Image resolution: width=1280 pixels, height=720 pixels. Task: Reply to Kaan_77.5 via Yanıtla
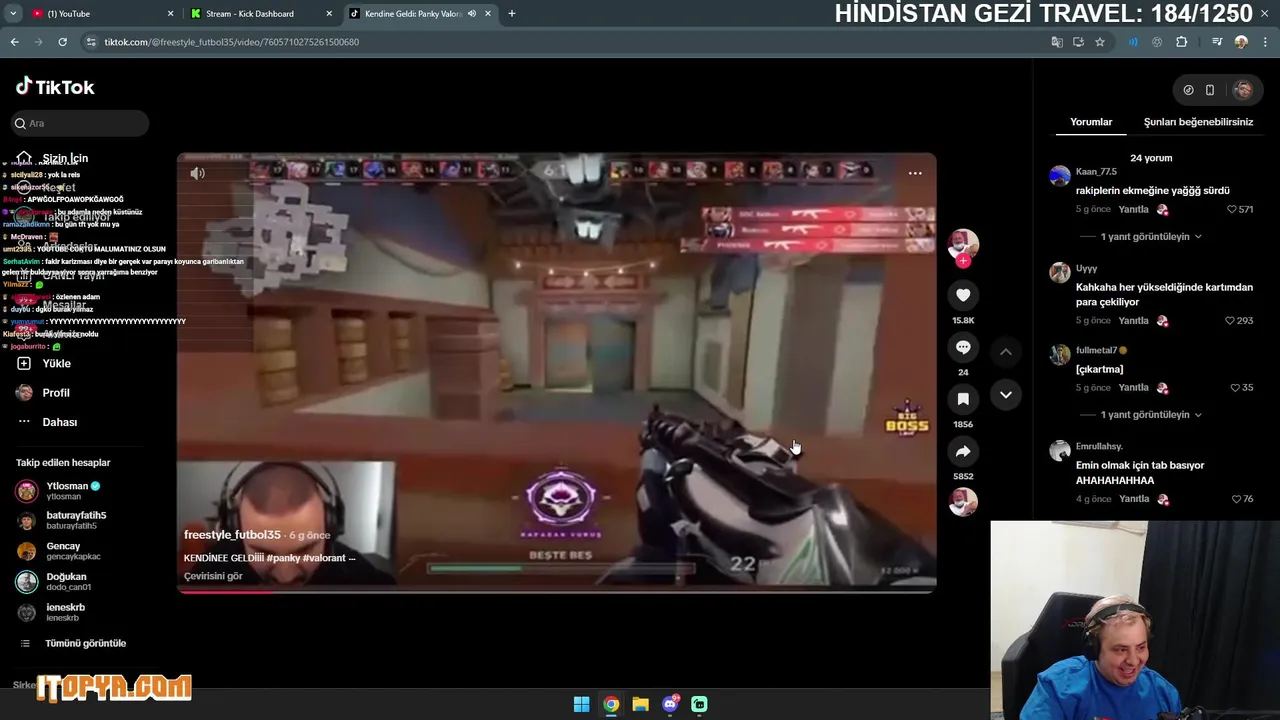[1133, 210]
